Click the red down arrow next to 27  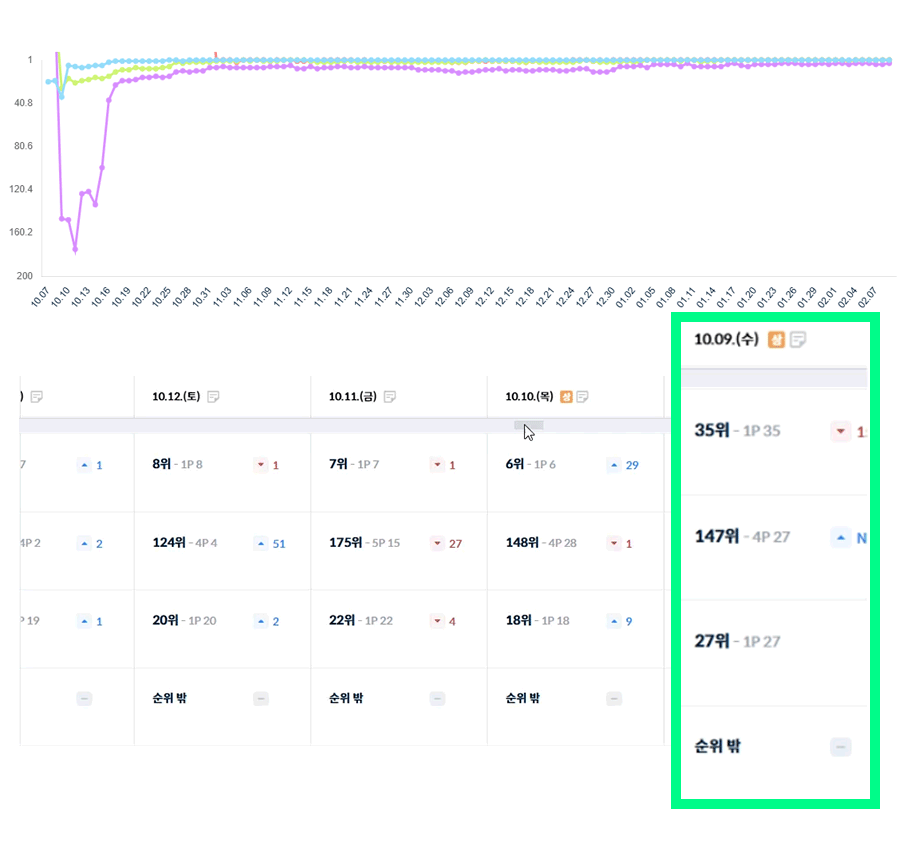(x=437, y=543)
